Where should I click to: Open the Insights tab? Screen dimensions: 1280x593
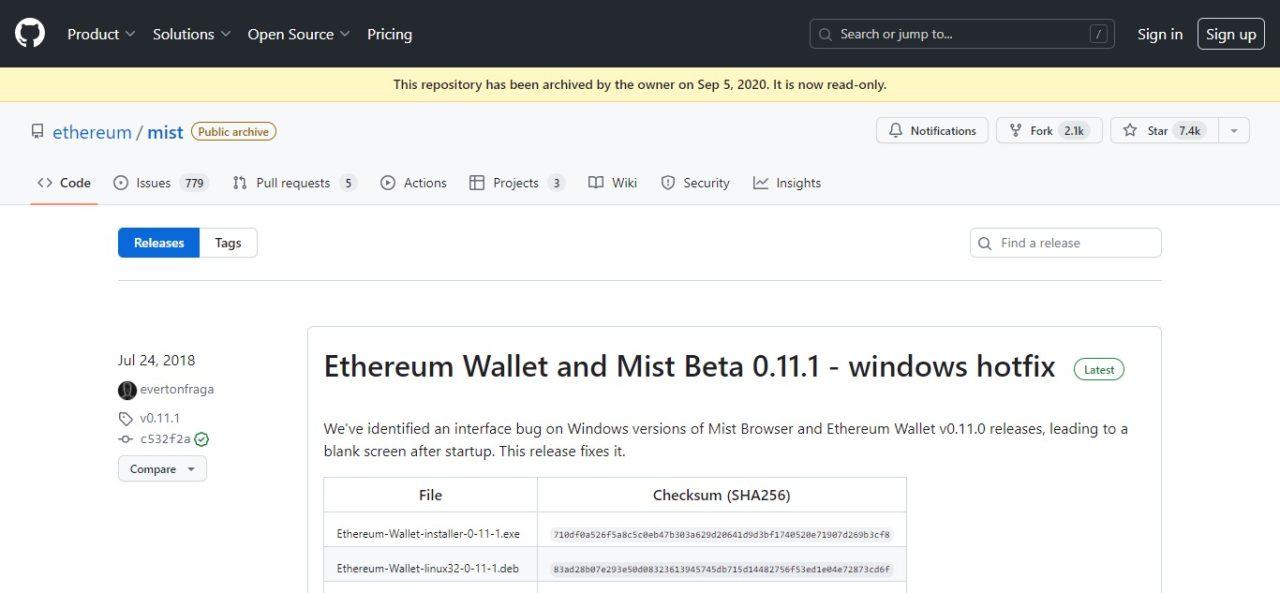pos(787,183)
